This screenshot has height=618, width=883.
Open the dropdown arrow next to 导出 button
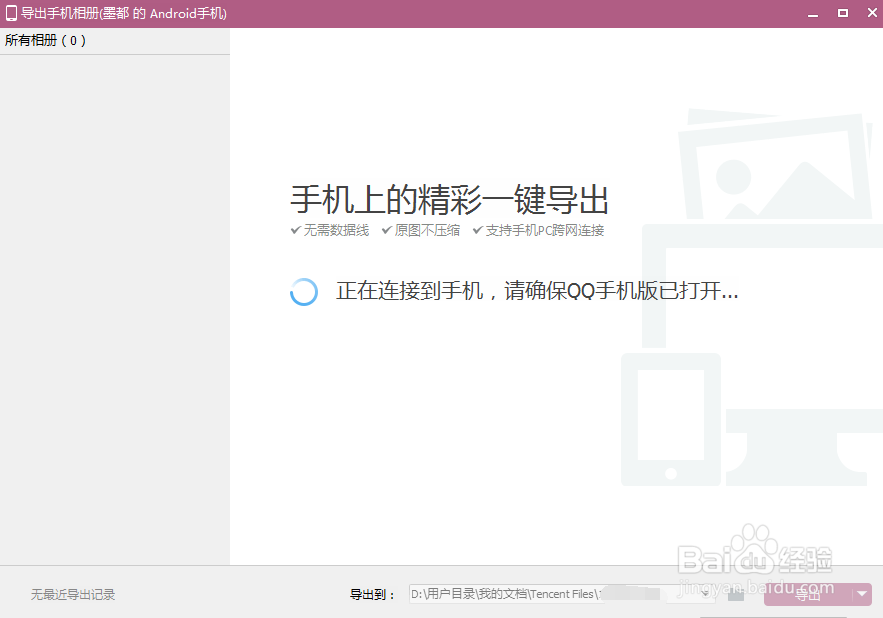(x=862, y=594)
